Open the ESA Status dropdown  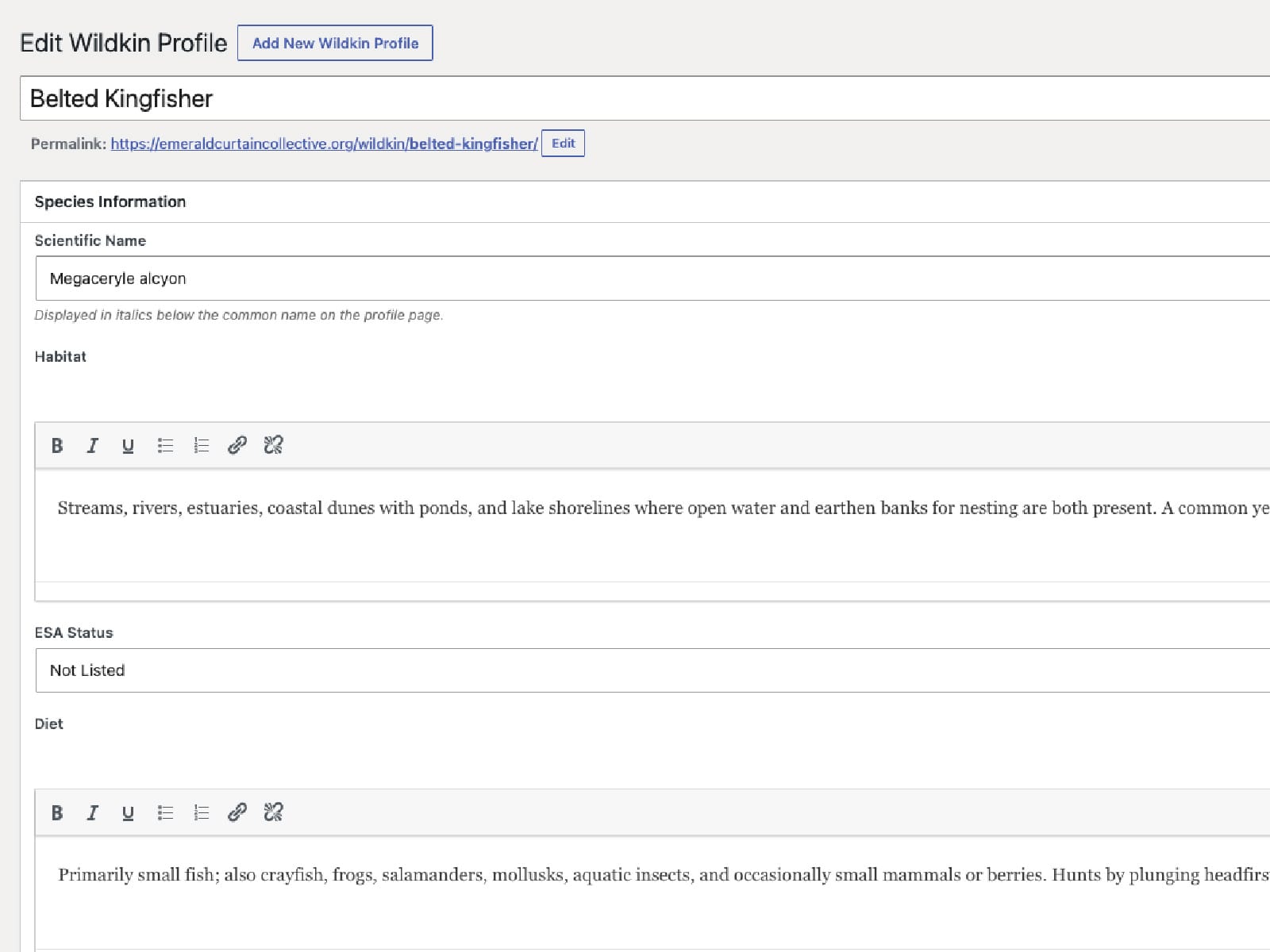(652, 670)
